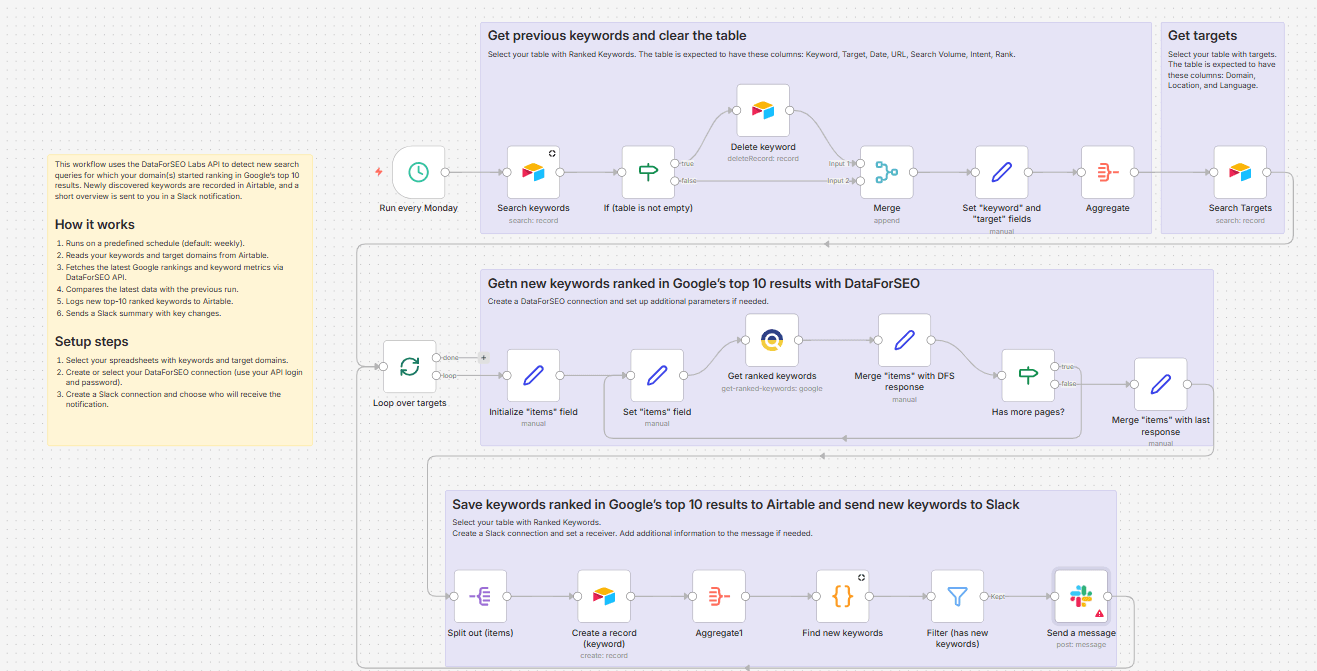Image resolution: width=1317 pixels, height=671 pixels.
Task: Select the Has more pages? filter node
Action: 1027,377
